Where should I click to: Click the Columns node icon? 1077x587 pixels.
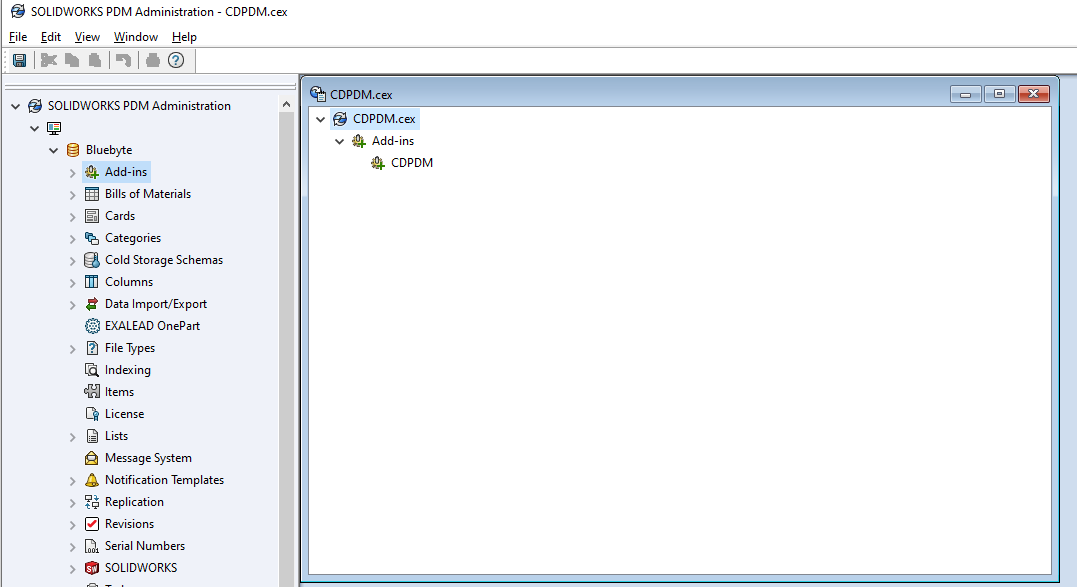click(91, 281)
